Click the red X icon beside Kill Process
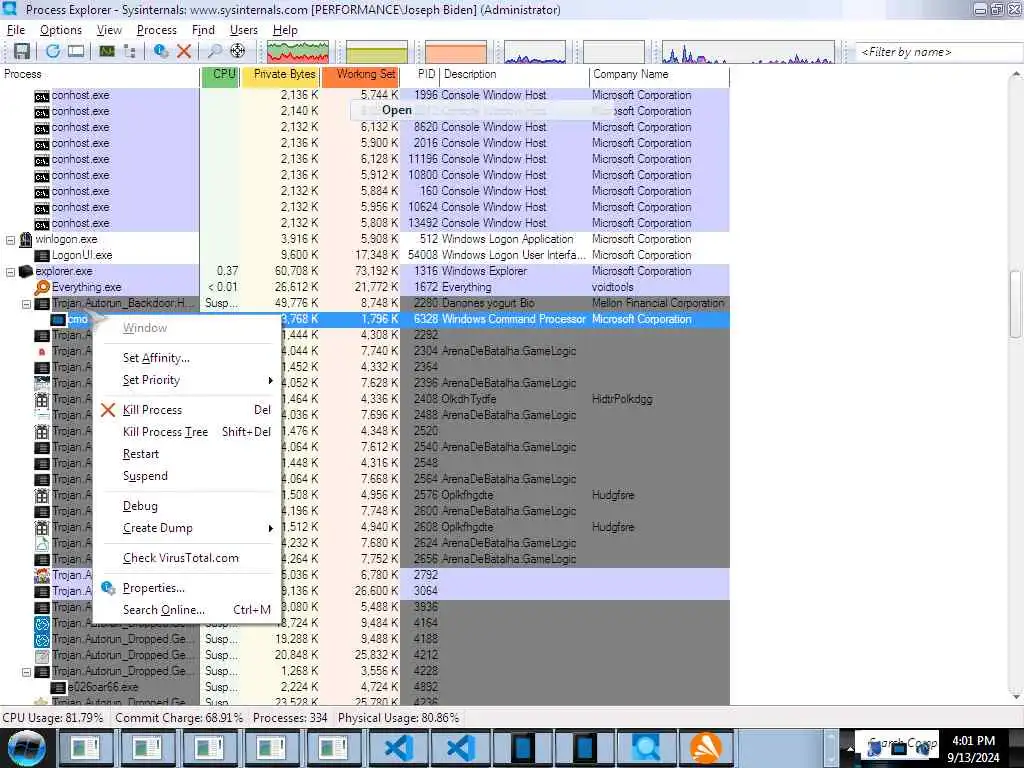This screenshot has height=768, width=1024. [108, 409]
